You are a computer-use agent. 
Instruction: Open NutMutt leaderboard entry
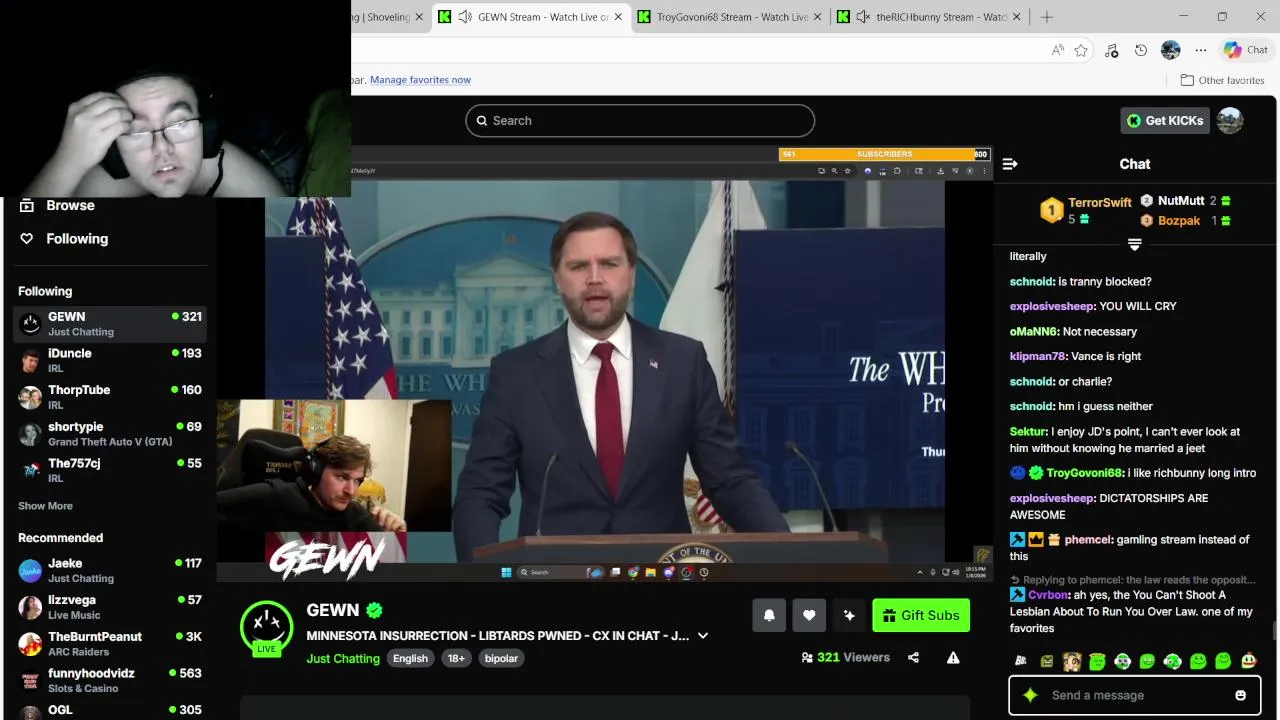tap(1185, 201)
